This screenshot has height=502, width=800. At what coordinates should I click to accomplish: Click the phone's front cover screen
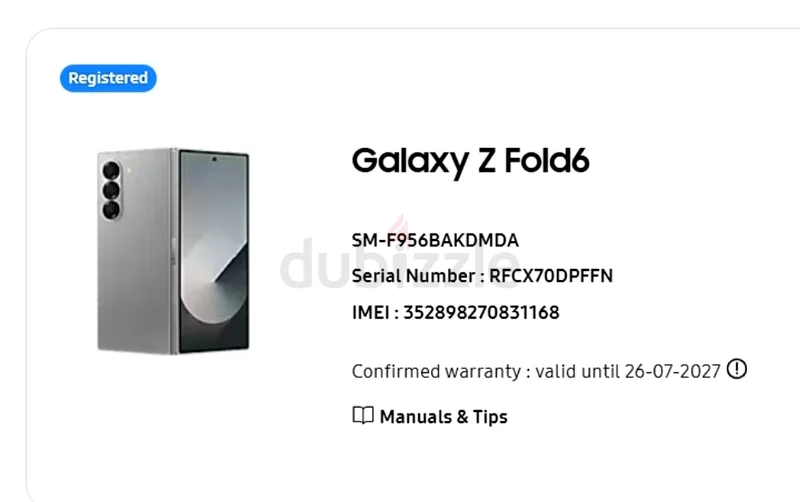(x=214, y=252)
